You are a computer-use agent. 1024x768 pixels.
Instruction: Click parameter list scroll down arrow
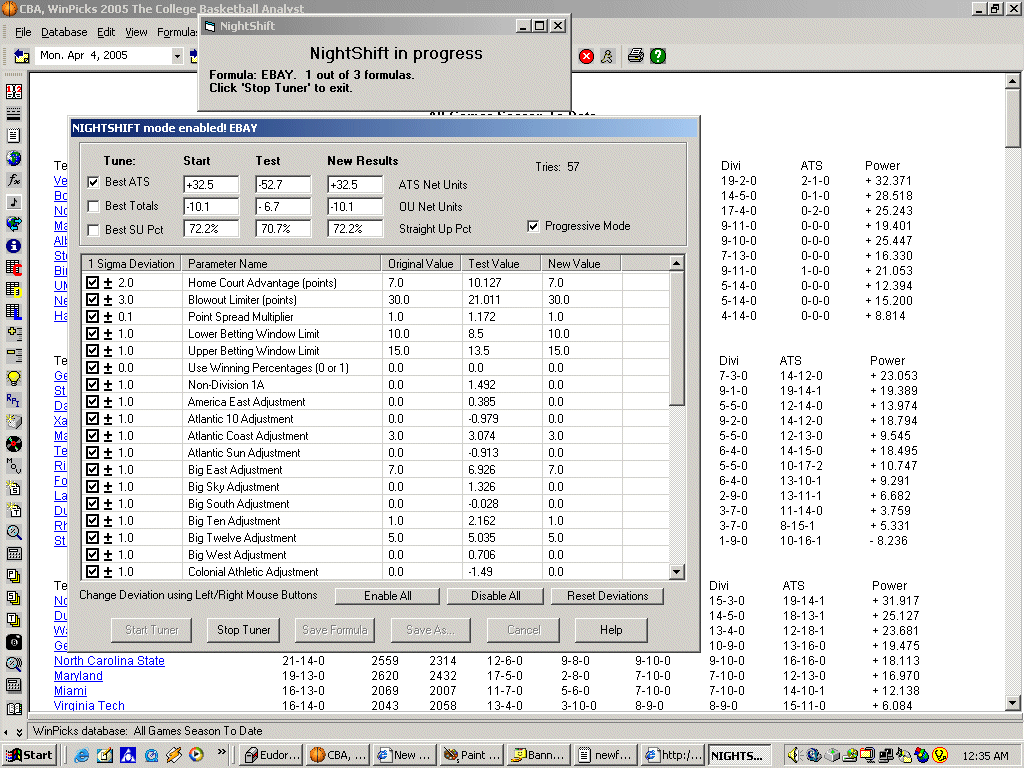[x=677, y=572]
